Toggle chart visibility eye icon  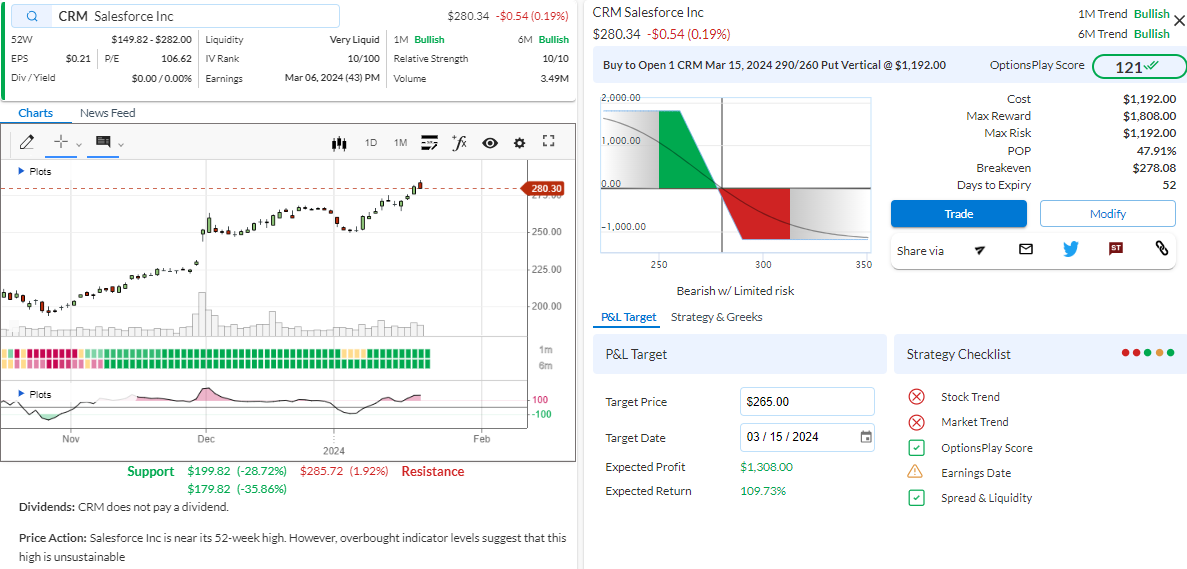(490, 142)
